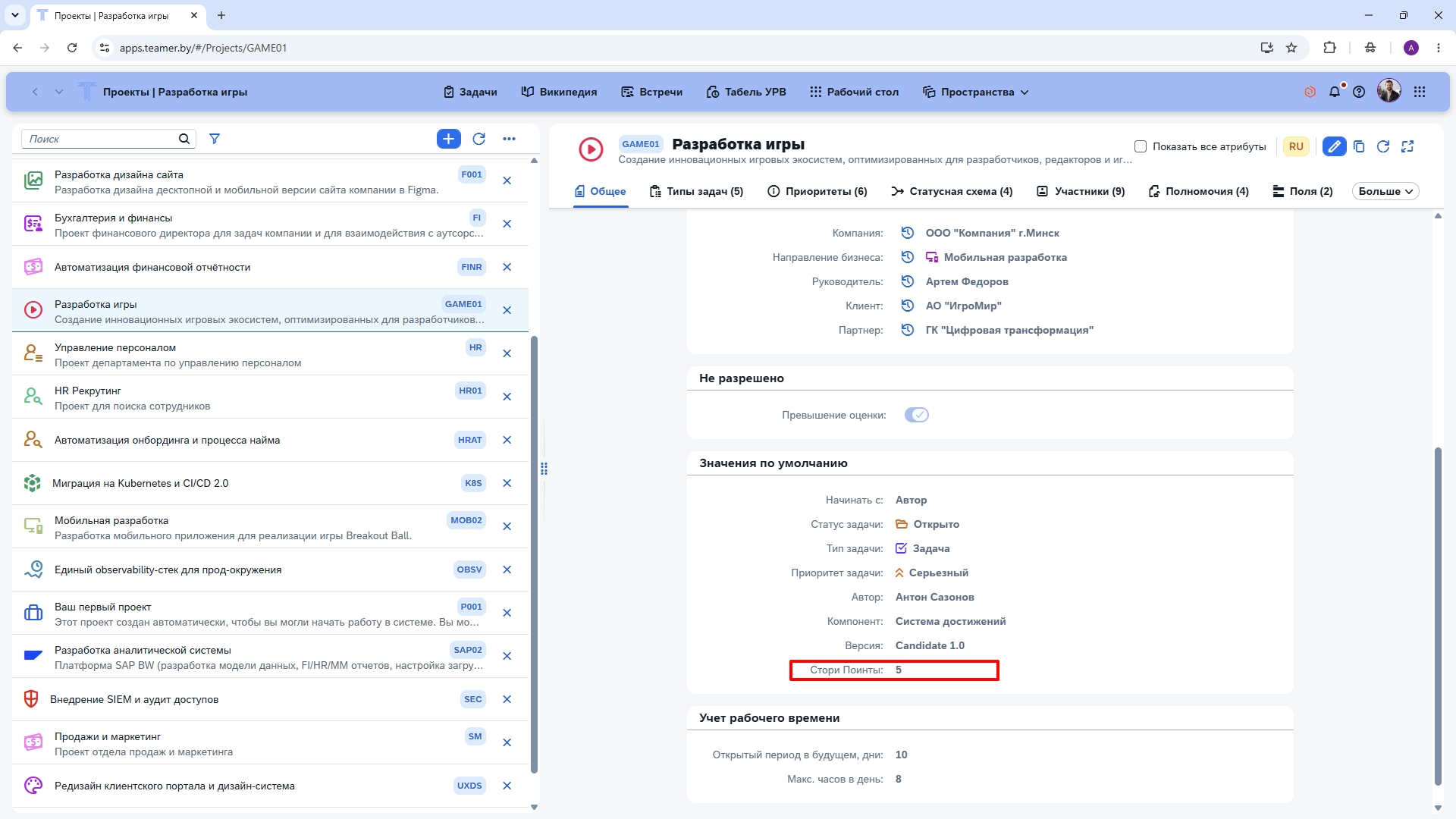The width and height of the screenshot is (1456, 819).
Task: Switch language using the RU button
Action: click(1296, 146)
